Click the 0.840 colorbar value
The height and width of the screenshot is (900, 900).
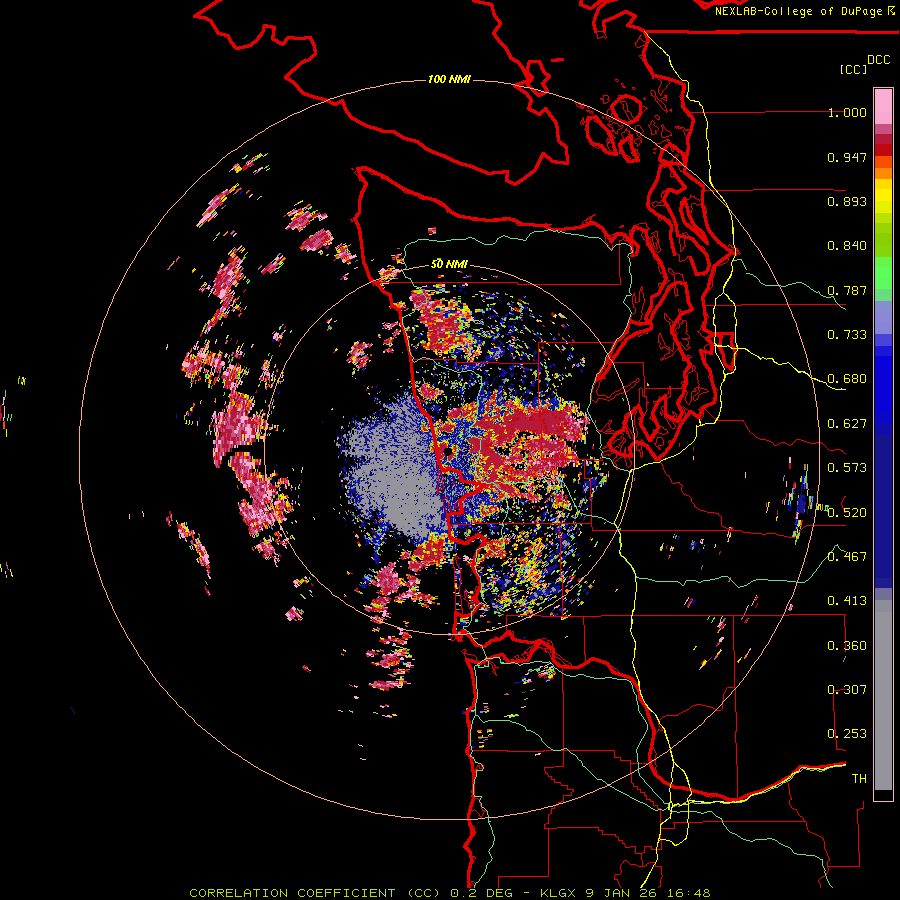point(847,246)
